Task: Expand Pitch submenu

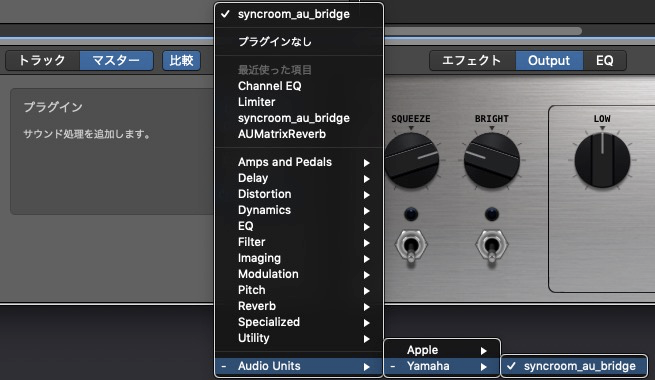Action: 299,290
